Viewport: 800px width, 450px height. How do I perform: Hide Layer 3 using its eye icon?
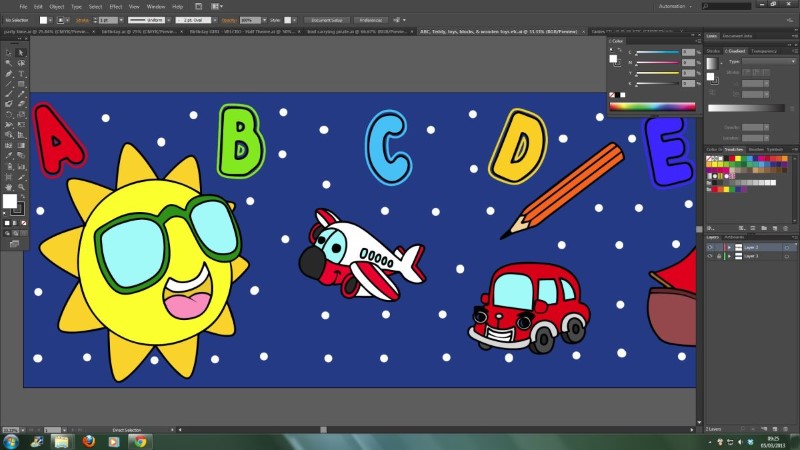[x=710, y=256]
